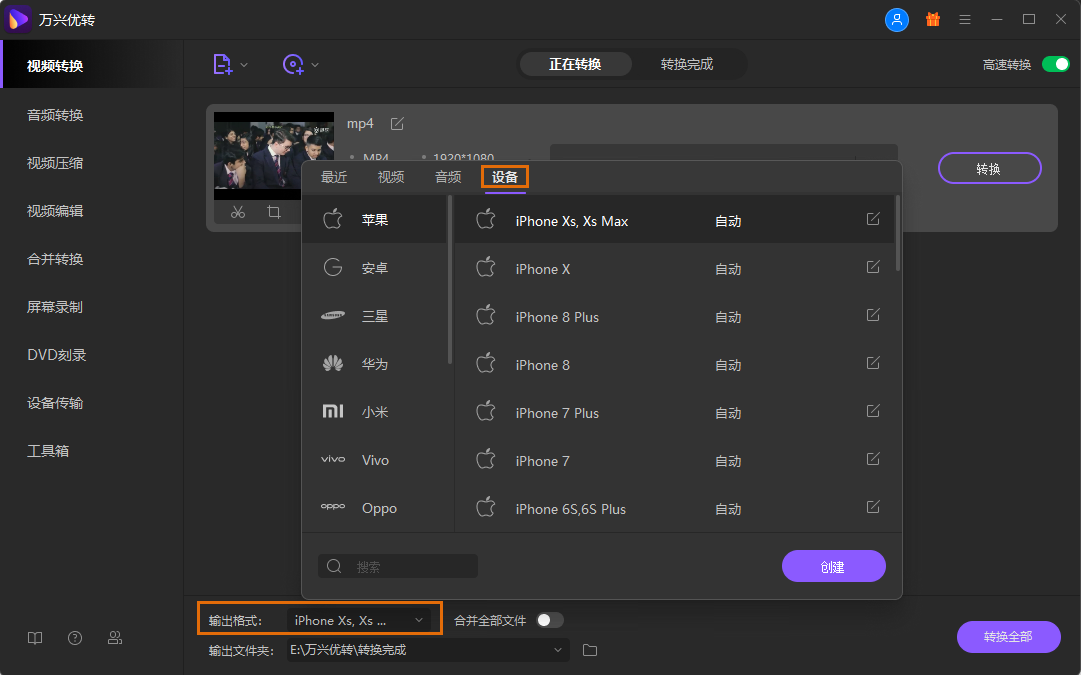
Task: Select the Vivo device category
Action: (x=374, y=460)
